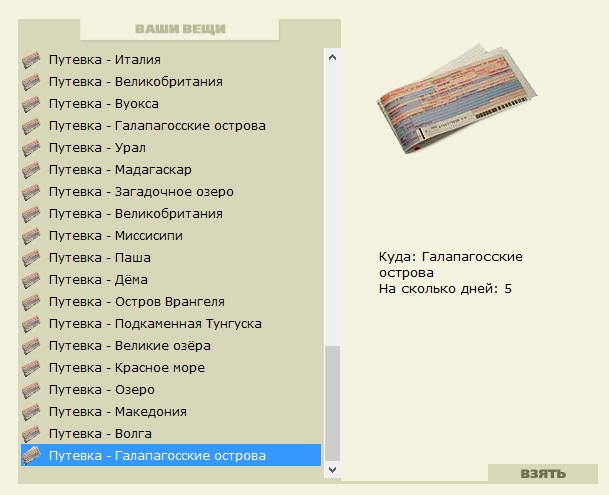This screenshot has width=609, height=495.
Task: Select Путевка - Дёма item
Action: tap(171, 280)
